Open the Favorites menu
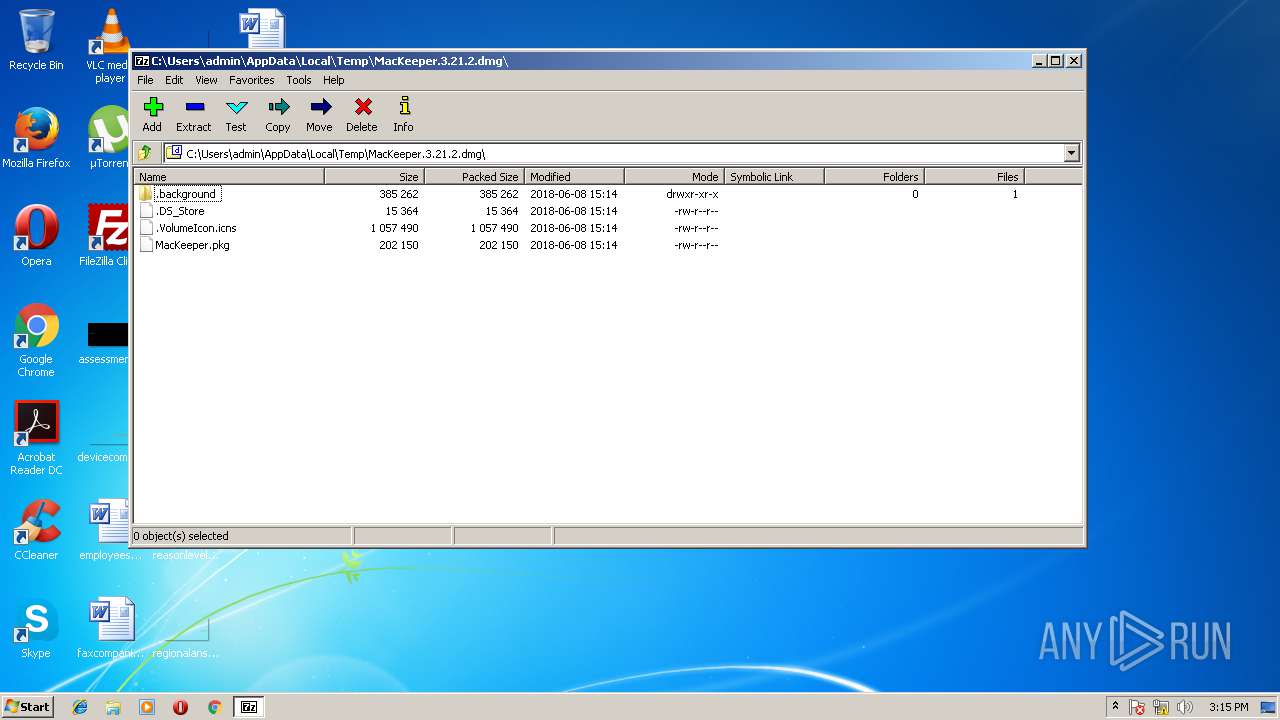This screenshot has height=720, width=1280. pos(251,80)
